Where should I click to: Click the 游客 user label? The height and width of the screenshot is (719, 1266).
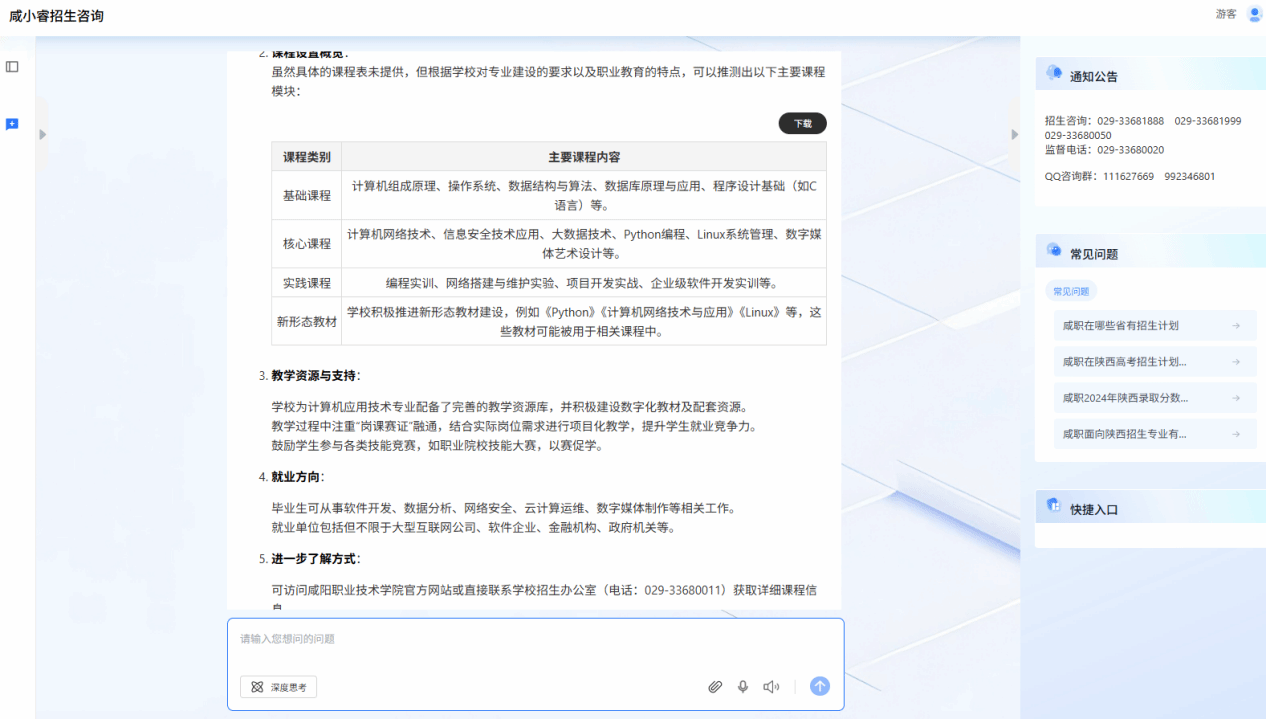click(1226, 14)
